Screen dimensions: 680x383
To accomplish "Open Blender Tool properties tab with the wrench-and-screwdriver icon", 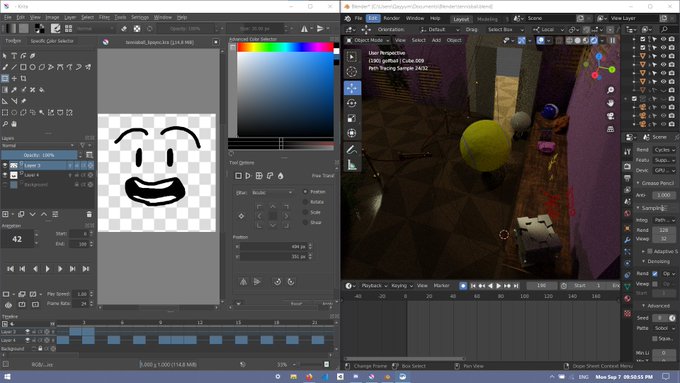I will 628,152.
